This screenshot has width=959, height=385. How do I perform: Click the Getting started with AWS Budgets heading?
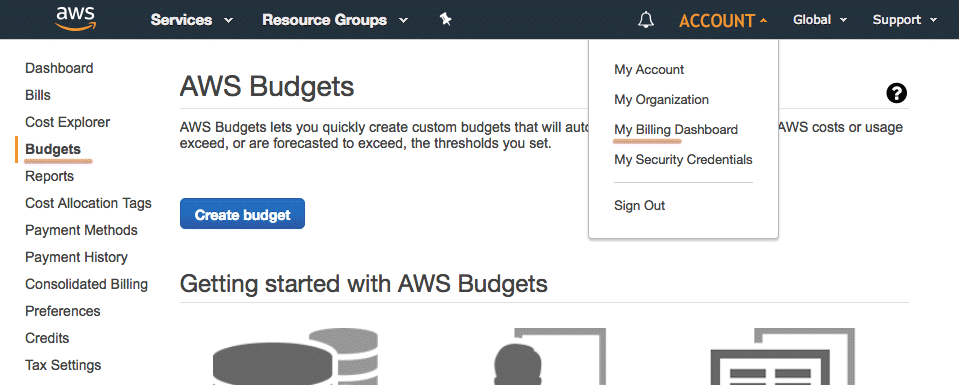(x=363, y=284)
